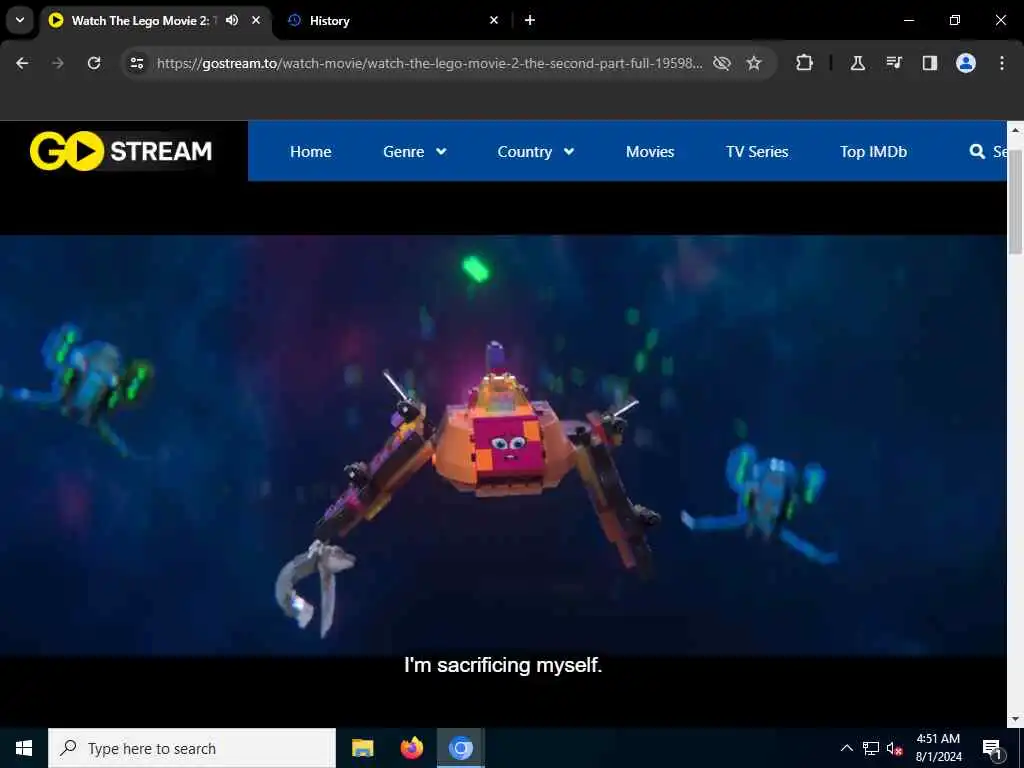The height and width of the screenshot is (768, 1024).
Task: Switch to the History tab
Action: click(390, 20)
